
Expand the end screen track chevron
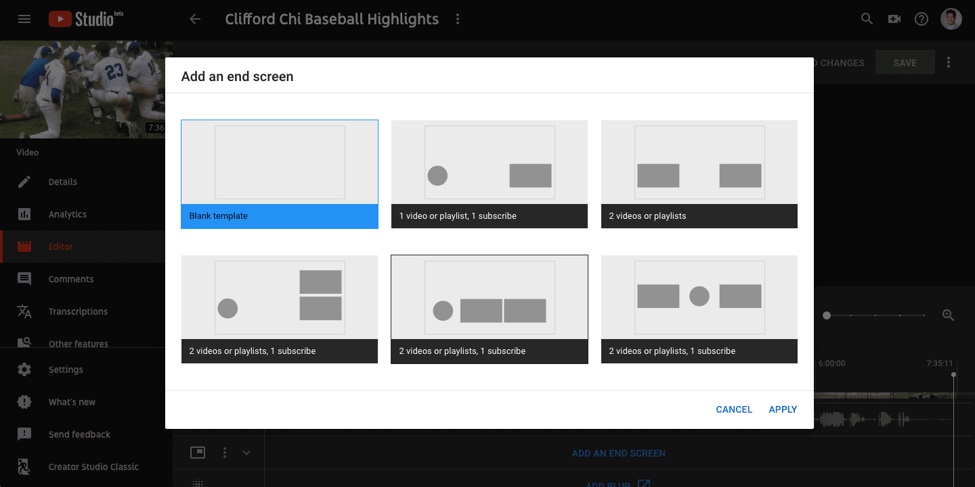(x=246, y=453)
